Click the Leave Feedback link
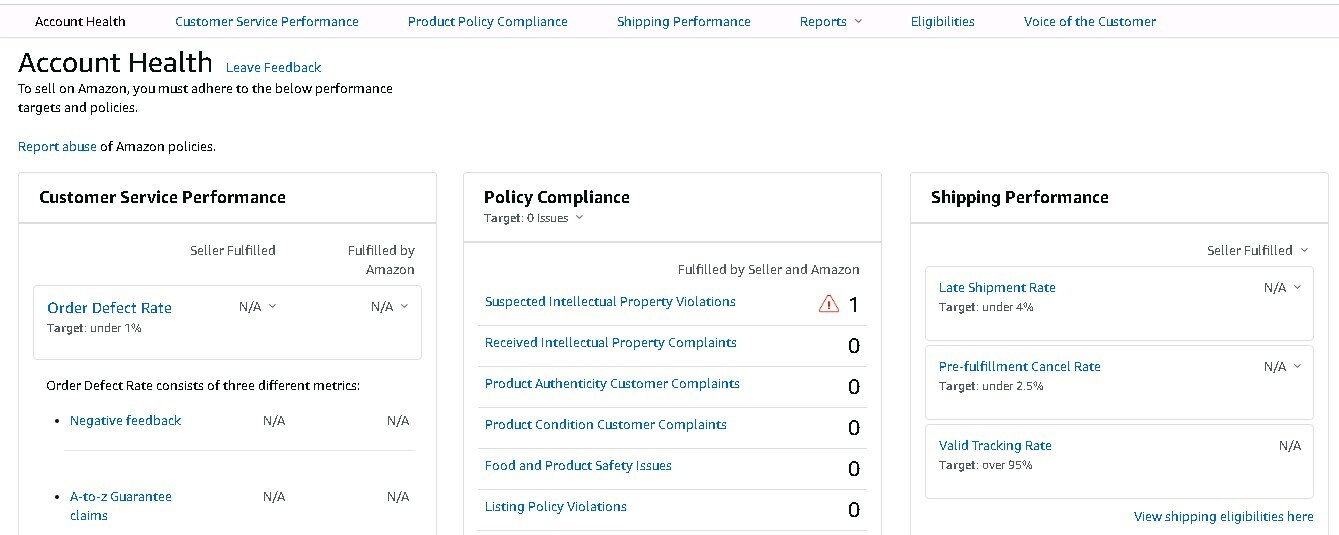The image size is (1339, 535). point(274,67)
